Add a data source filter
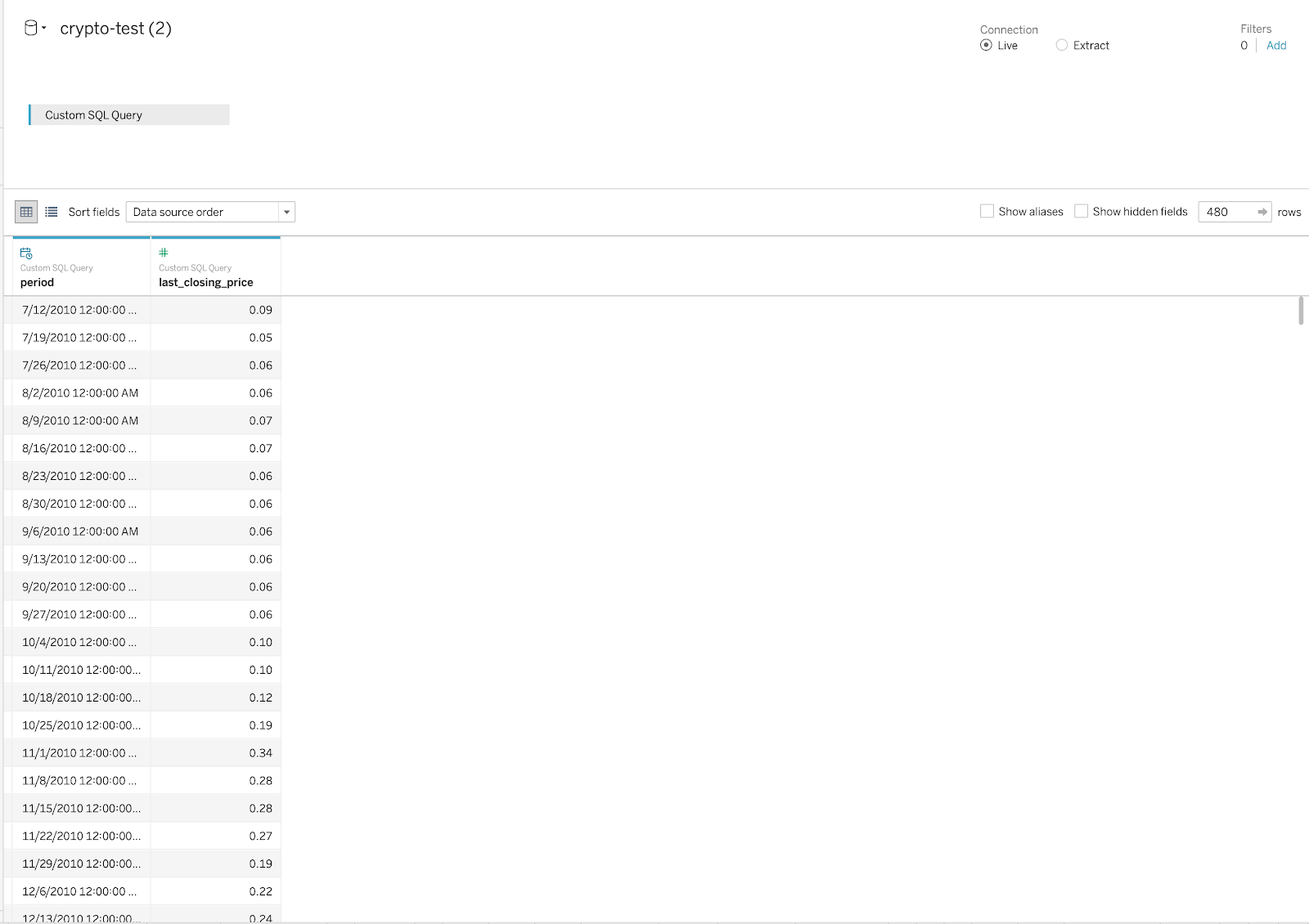This screenshot has width=1309, height=924. (1275, 45)
